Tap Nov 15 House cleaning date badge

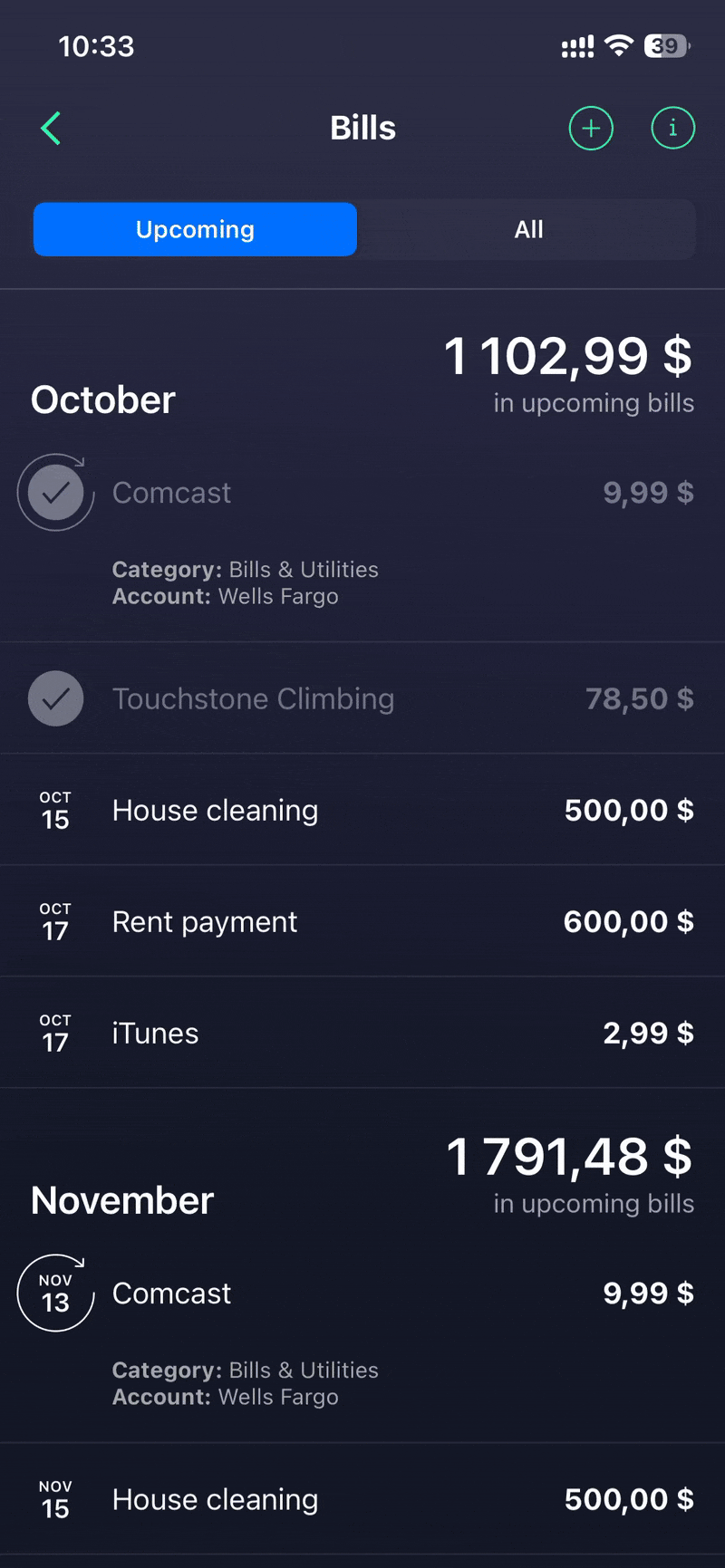click(55, 1500)
